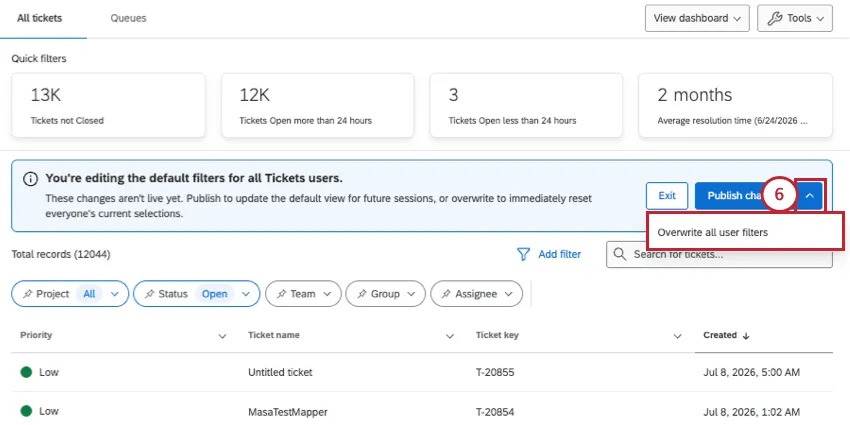The image size is (850, 425).
Task: Open the Ticket name column chevron
Action: (x=449, y=336)
